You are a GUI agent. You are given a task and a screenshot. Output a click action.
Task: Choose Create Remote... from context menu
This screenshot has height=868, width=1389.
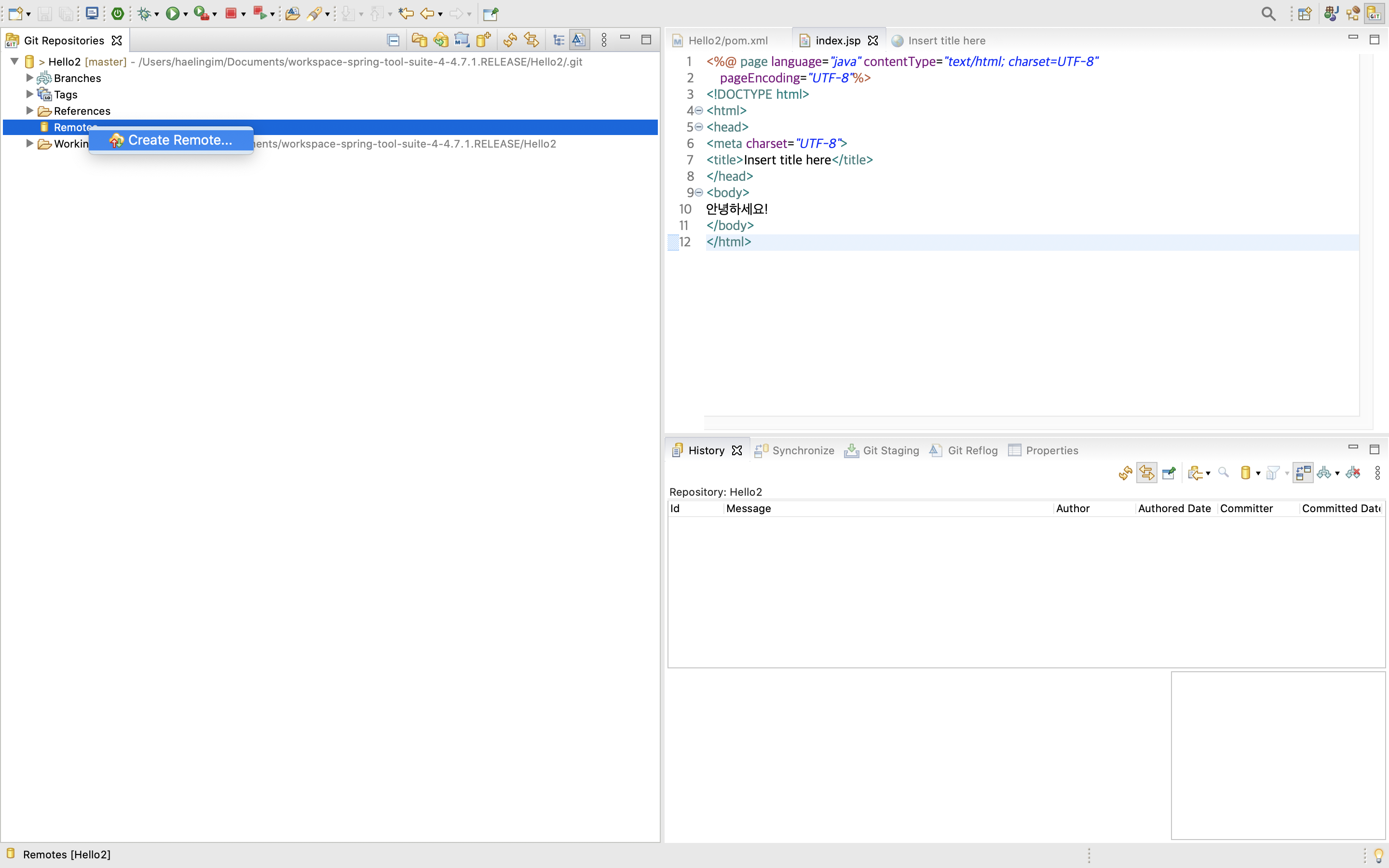tap(171, 140)
